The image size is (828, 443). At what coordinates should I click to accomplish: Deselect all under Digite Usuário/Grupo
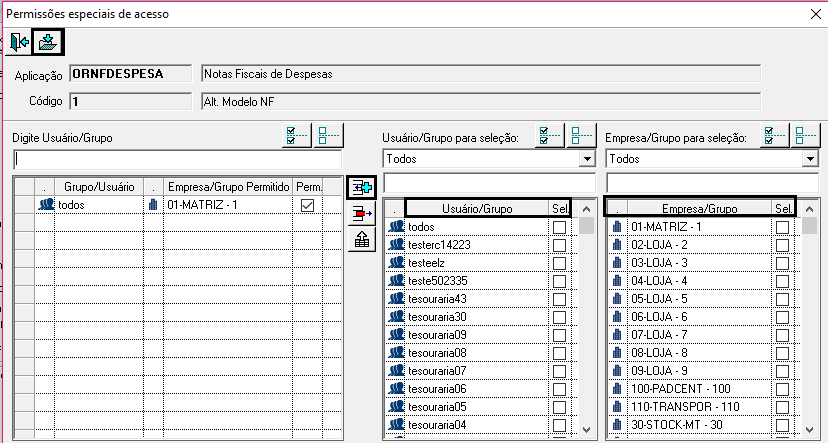(328, 136)
